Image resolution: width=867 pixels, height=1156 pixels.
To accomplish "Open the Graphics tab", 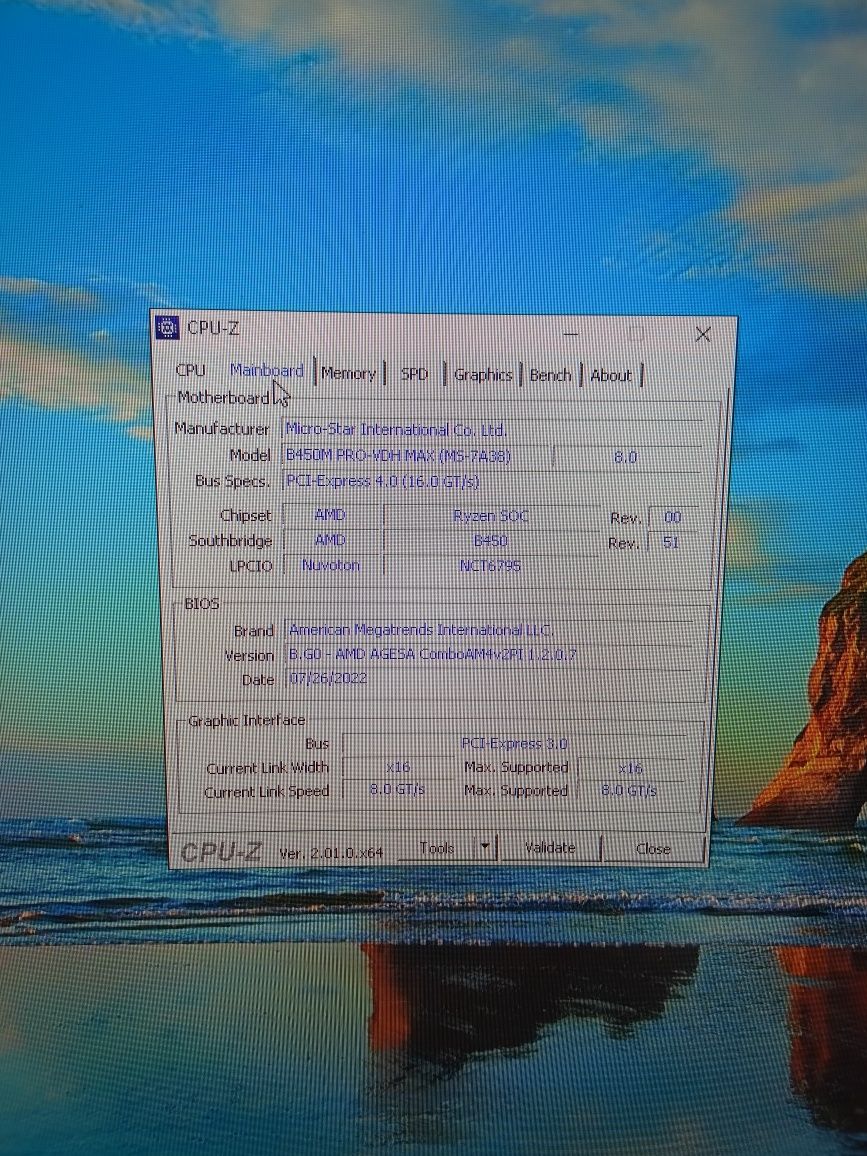I will click(483, 375).
